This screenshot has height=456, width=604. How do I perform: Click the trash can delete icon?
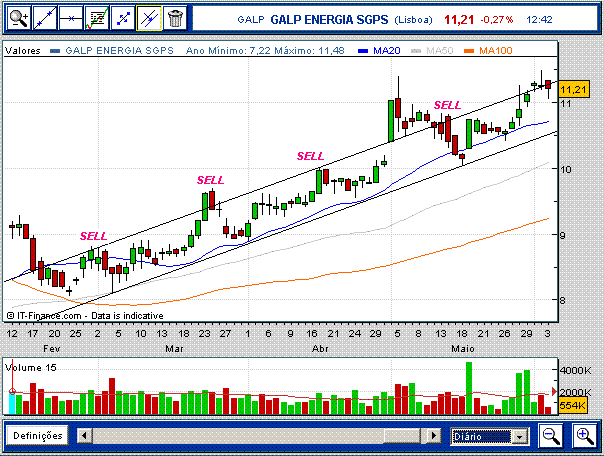[x=175, y=18]
